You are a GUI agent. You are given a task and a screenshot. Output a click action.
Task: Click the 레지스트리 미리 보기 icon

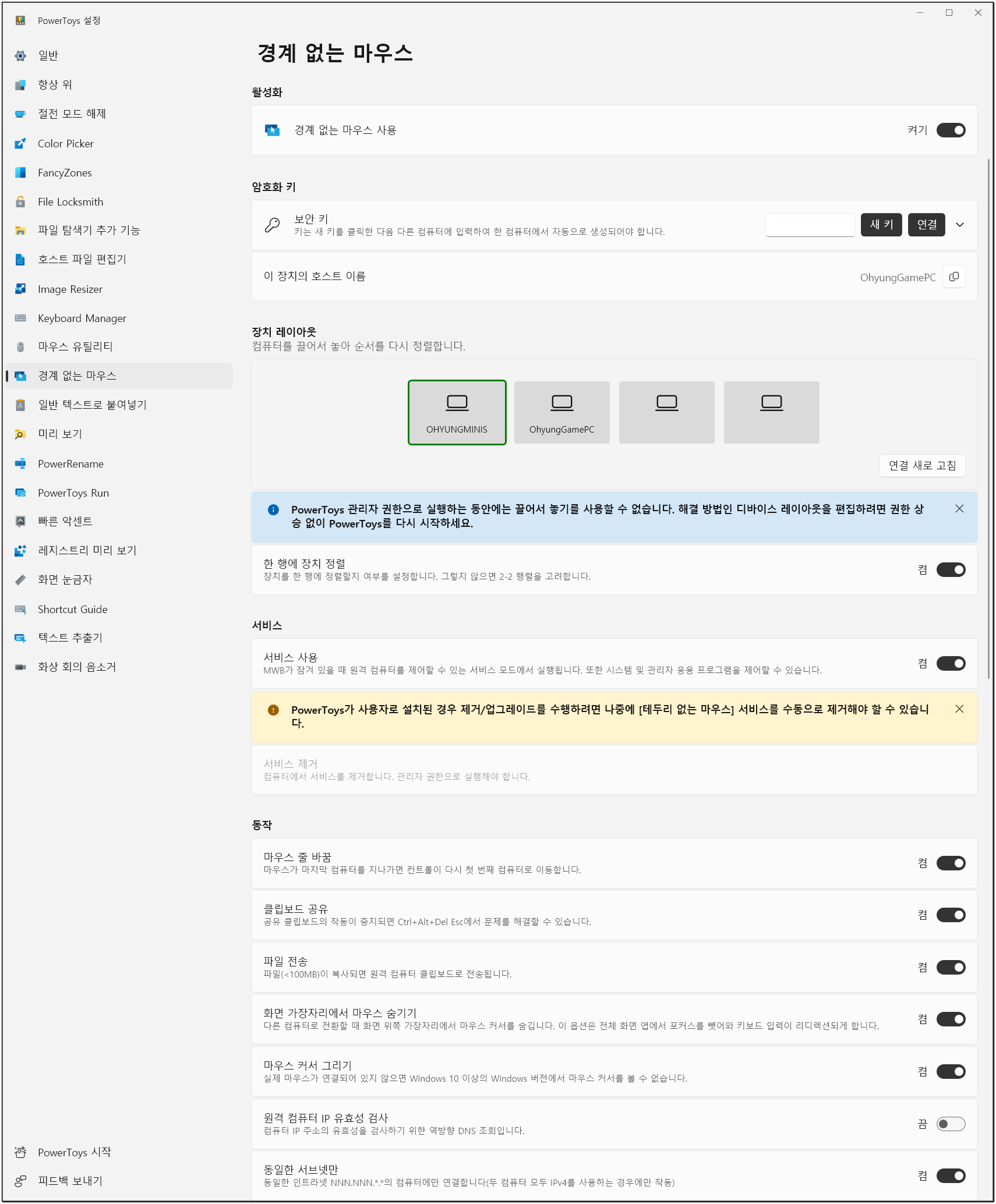coord(20,551)
